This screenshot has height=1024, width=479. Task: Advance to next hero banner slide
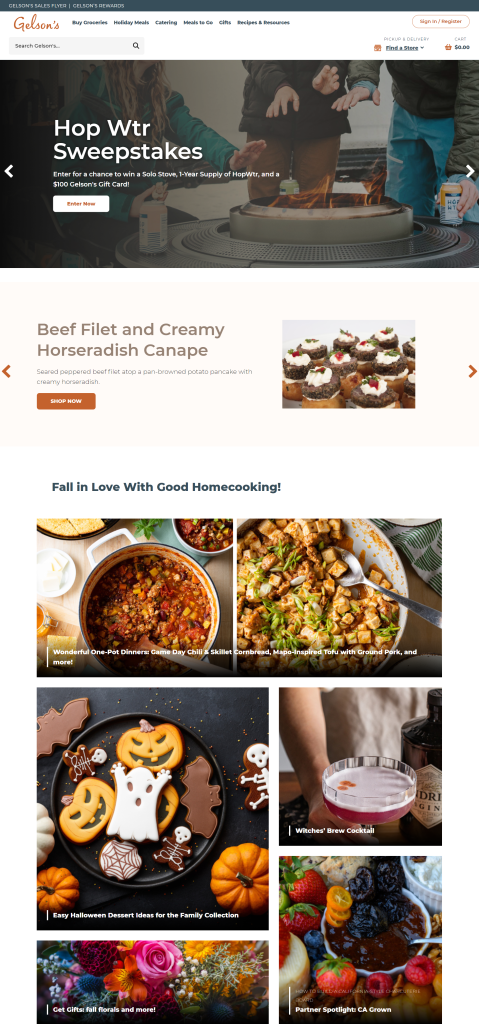(470, 171)
